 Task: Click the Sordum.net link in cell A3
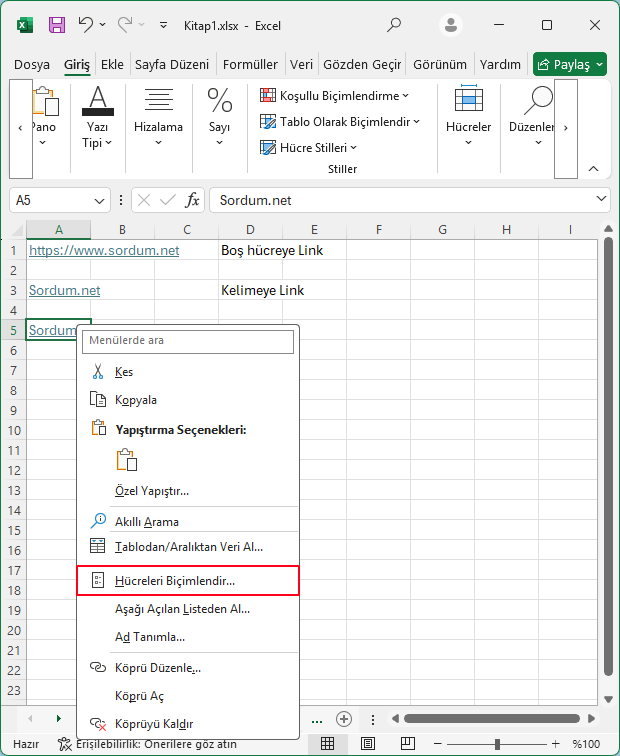[x=65, y=290]
